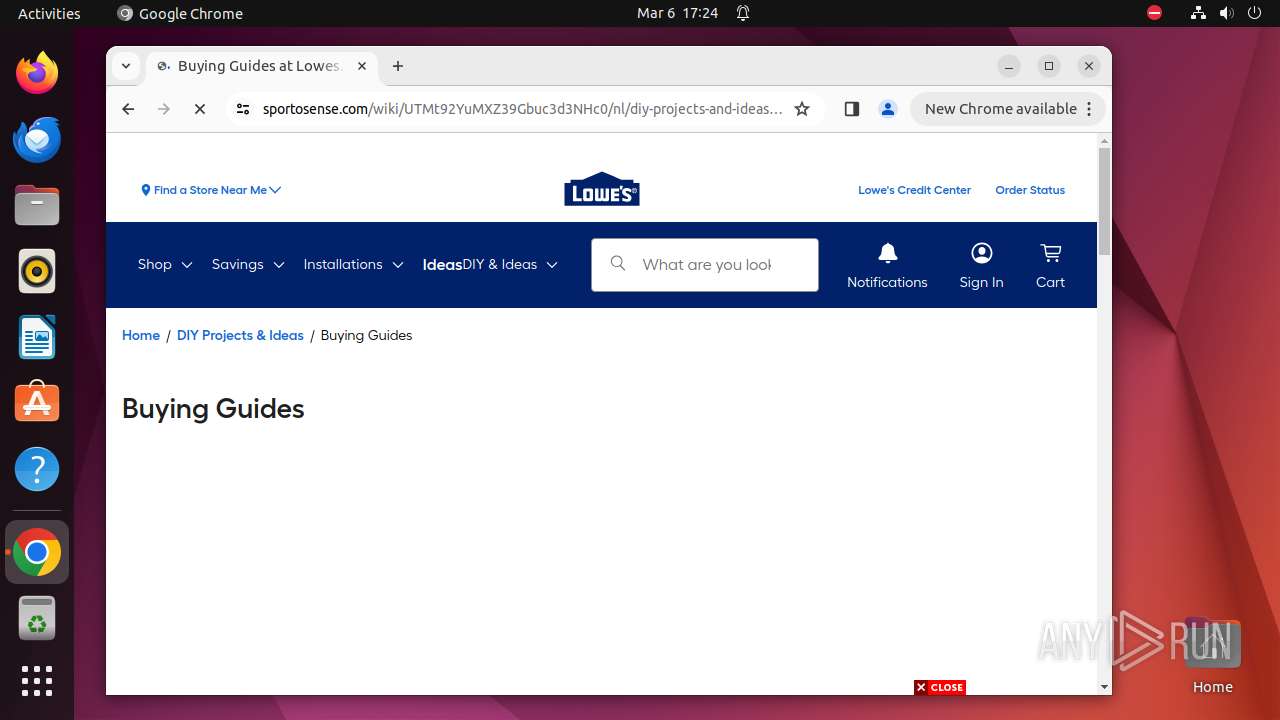Open DIY Projects & Ideas breadcrumb
Screen dimensions: 1280x720
click(x=240, y=335)
